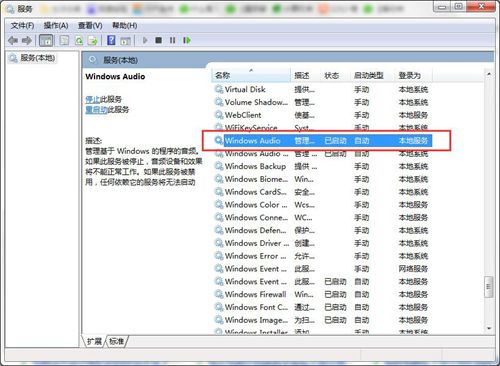
Task: Open the Help question-mark toolbar icon
Action: coord(111,41)
